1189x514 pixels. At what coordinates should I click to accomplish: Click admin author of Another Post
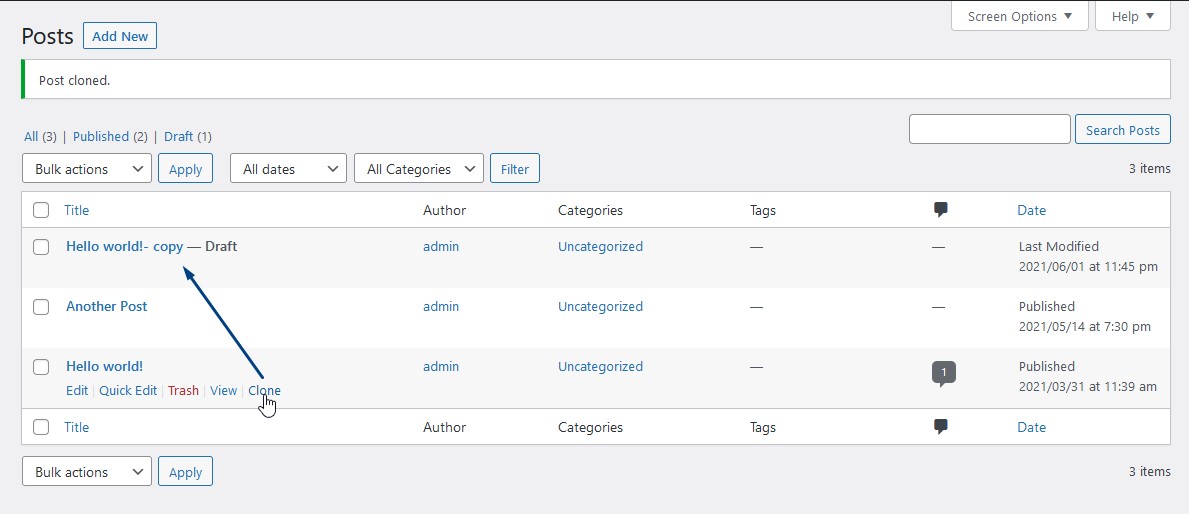click(x=441, y=306)
